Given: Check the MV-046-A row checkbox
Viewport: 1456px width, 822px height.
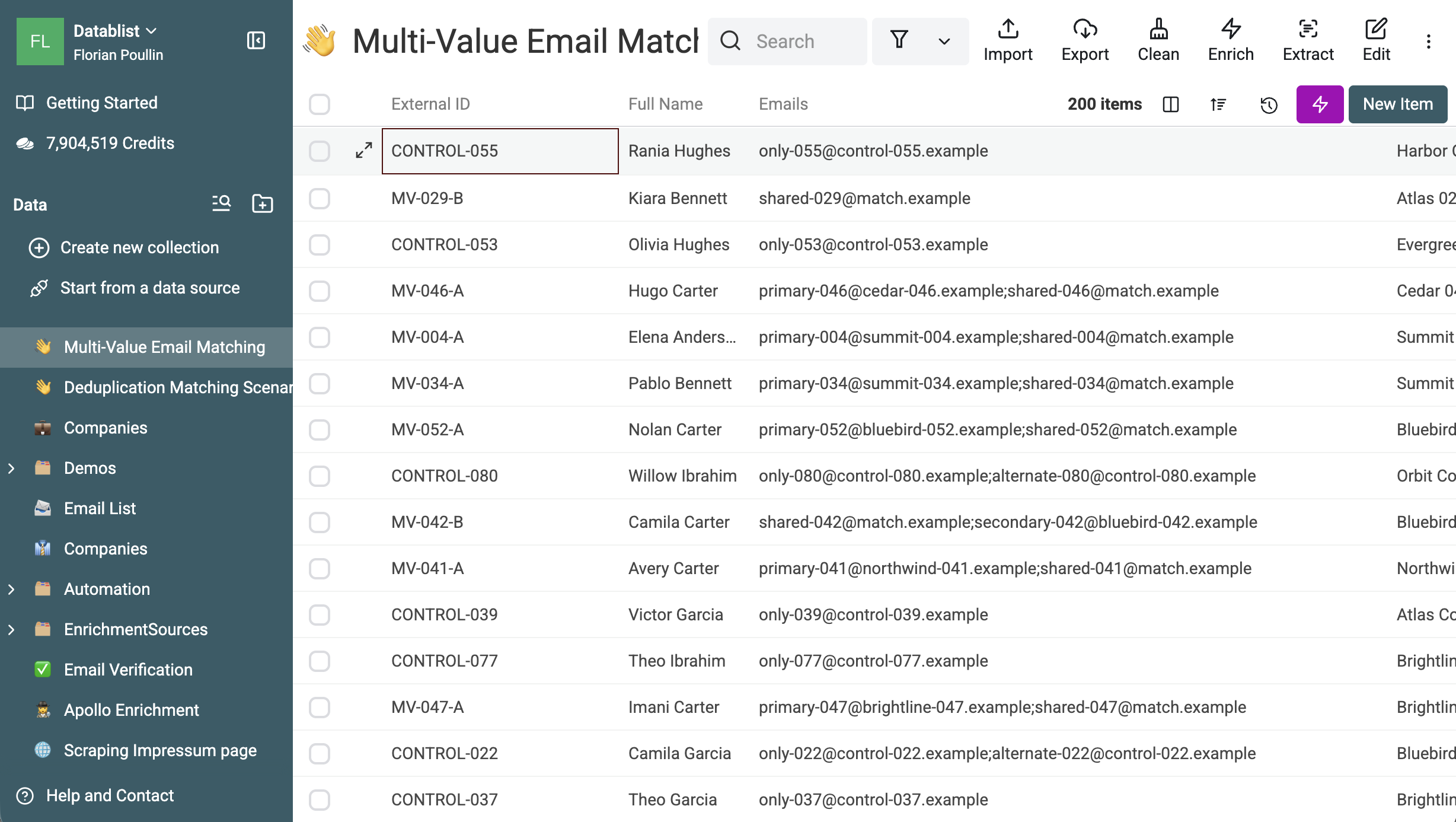Looking at the screenshot, I should click(320, 291).
